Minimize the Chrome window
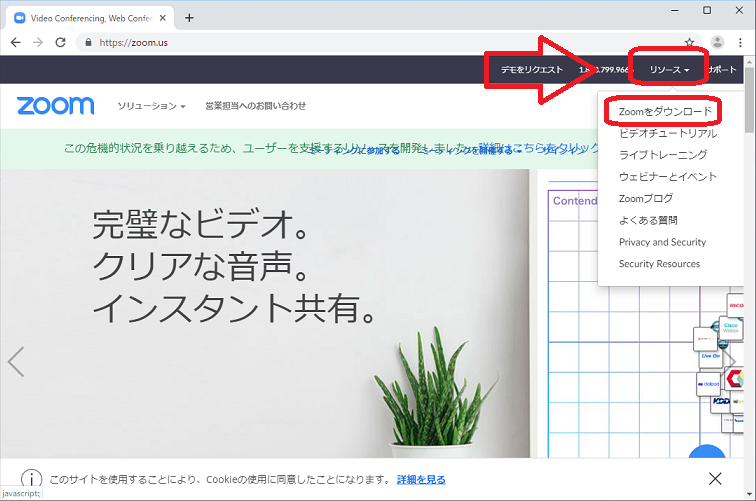 click(x=675, y=10)
